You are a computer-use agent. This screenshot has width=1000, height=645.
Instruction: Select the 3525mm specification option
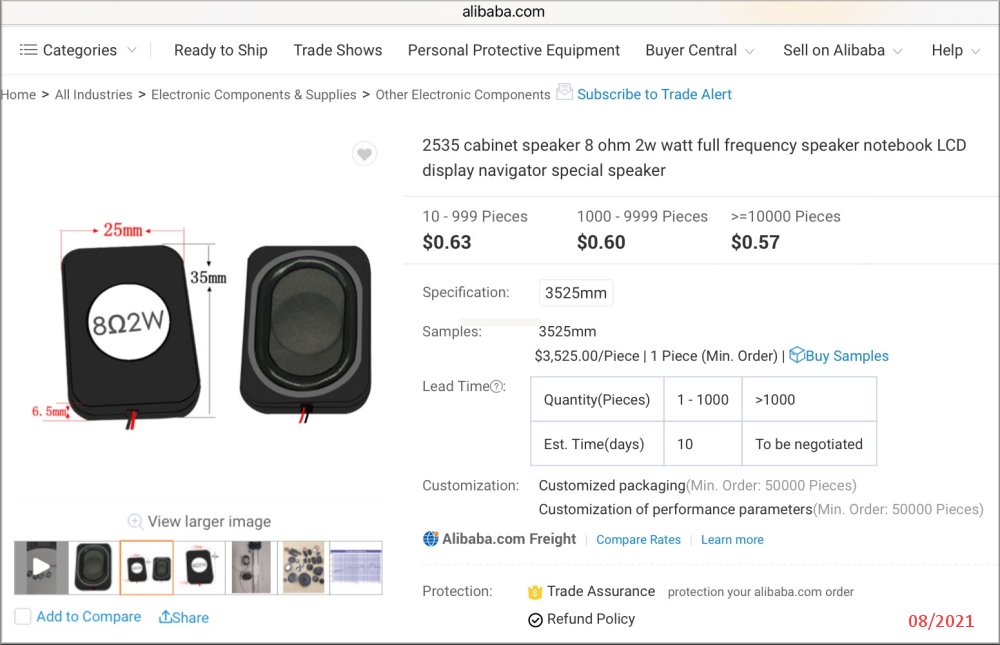[575, 293]
